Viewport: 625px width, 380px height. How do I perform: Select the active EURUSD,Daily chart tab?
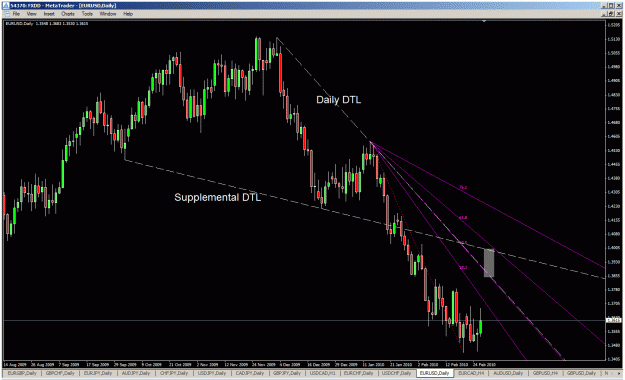click(x=434, y=373)
